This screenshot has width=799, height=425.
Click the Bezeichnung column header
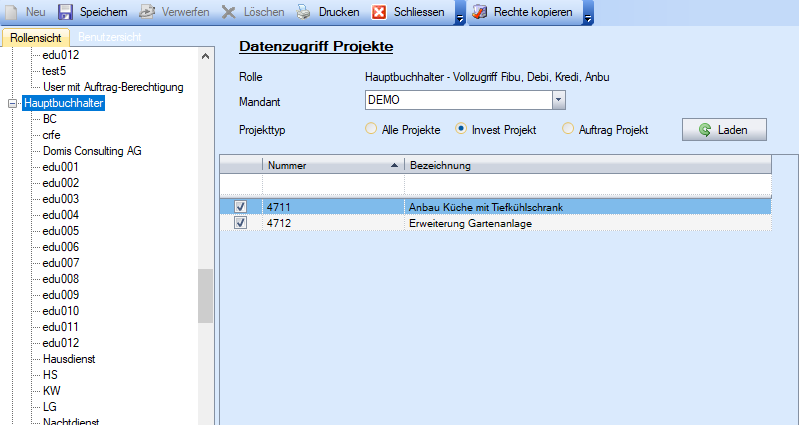coord(588,165)
